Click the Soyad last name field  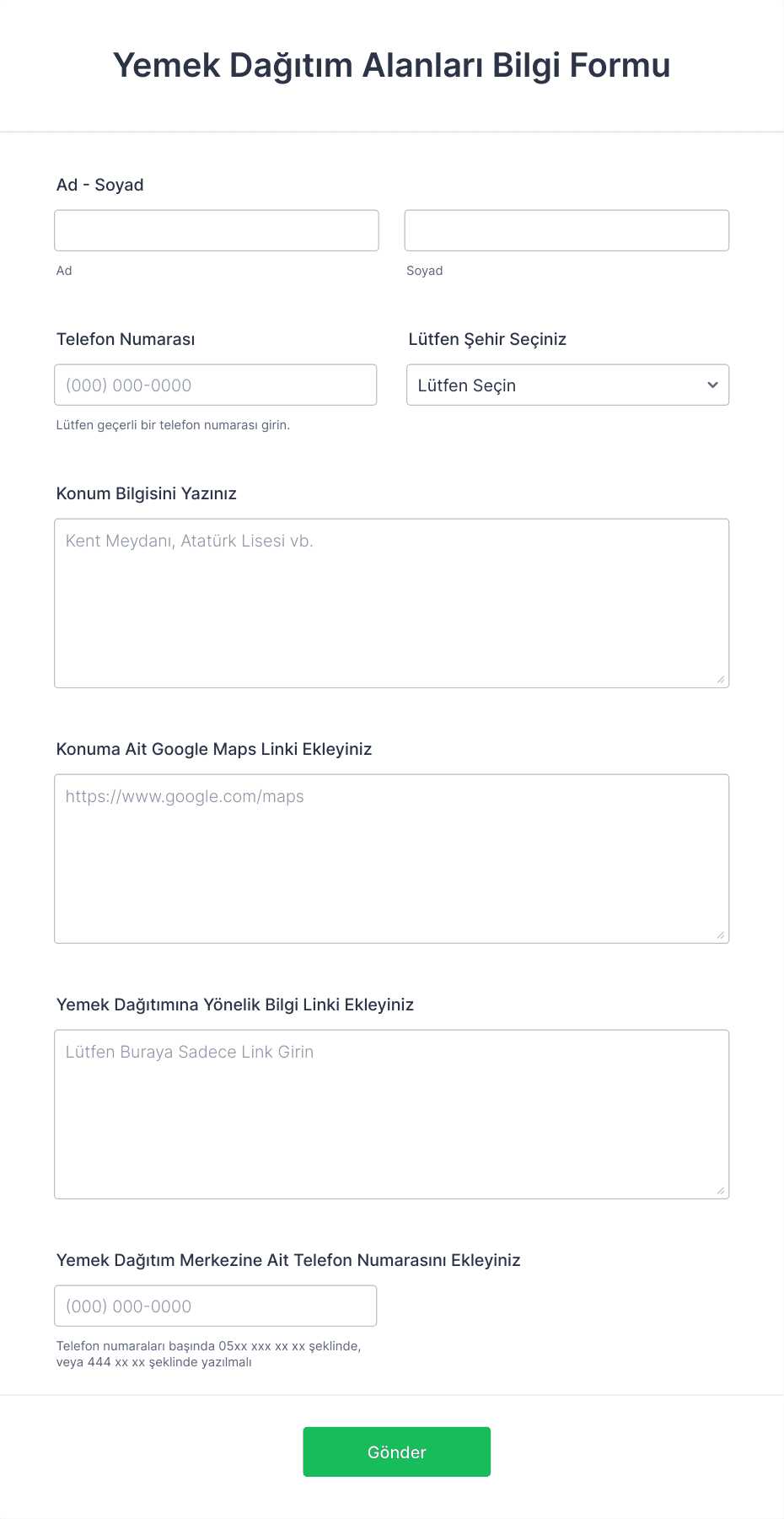pyautogui.click(x=567, y=230)
